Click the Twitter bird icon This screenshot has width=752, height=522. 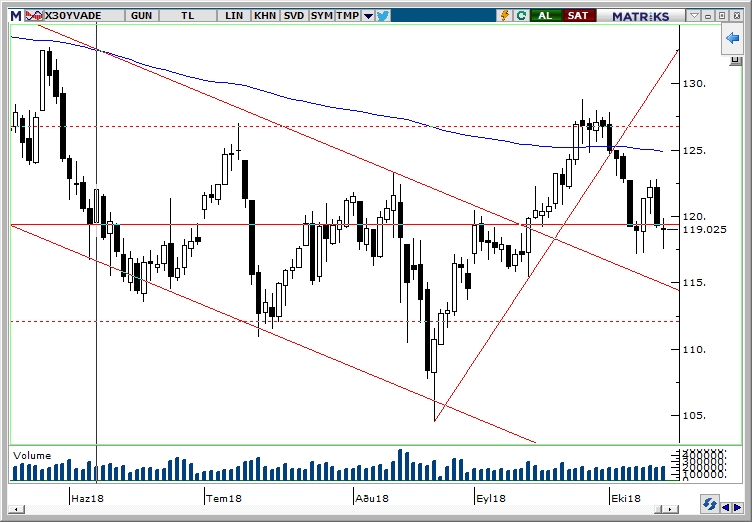383,16
